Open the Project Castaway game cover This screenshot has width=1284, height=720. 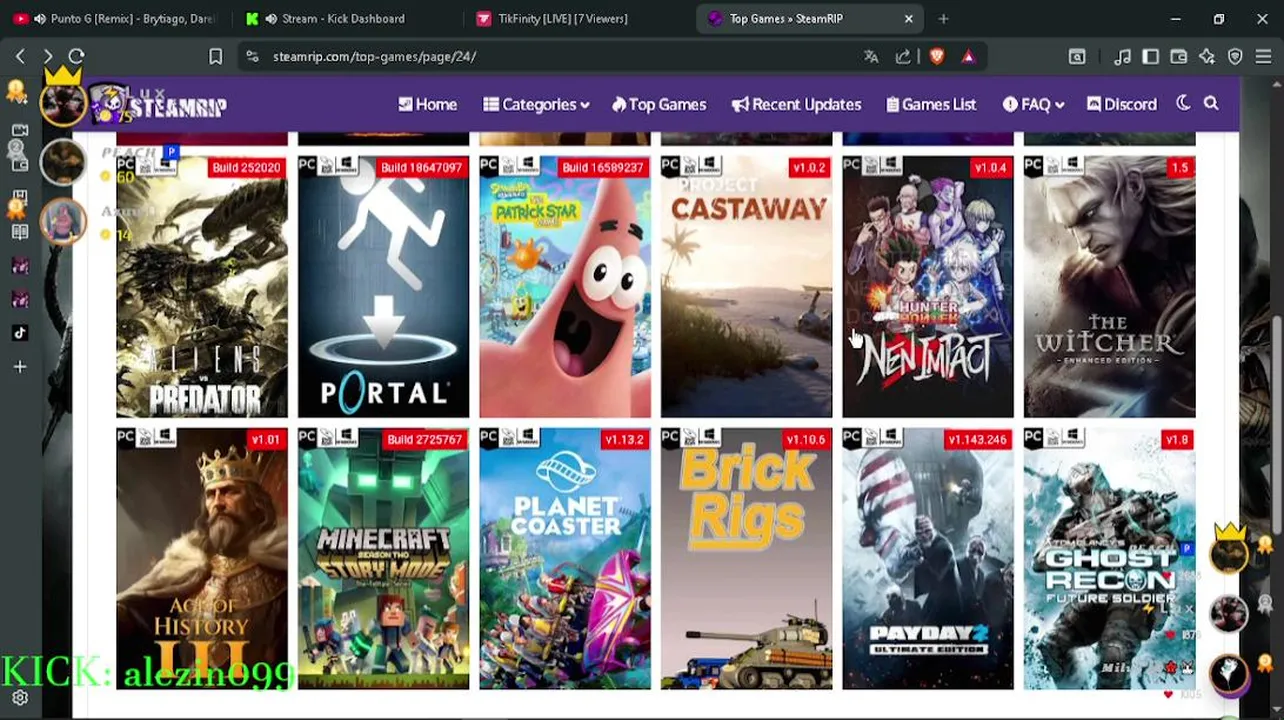pos(746,286)
